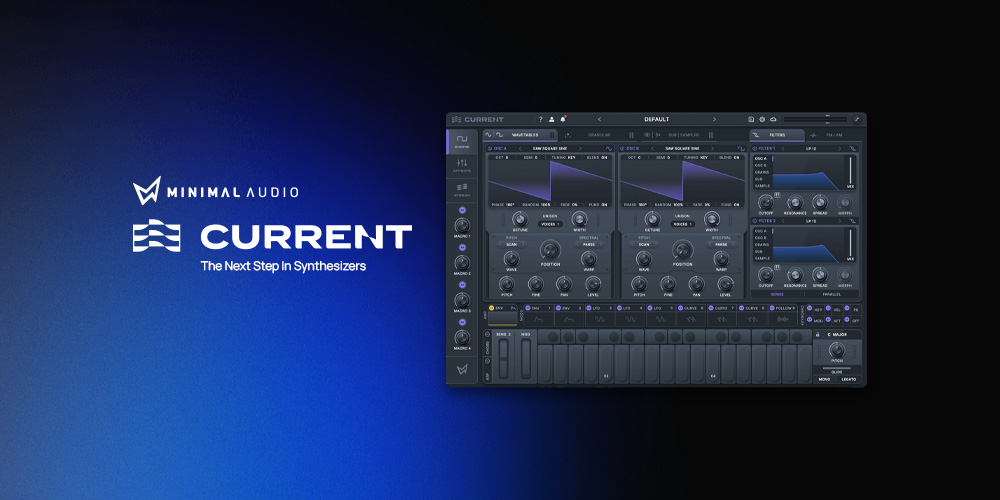Select Parallel filter routing
This screenshot has height=500, width=1000.
click(x=832, y=295)
